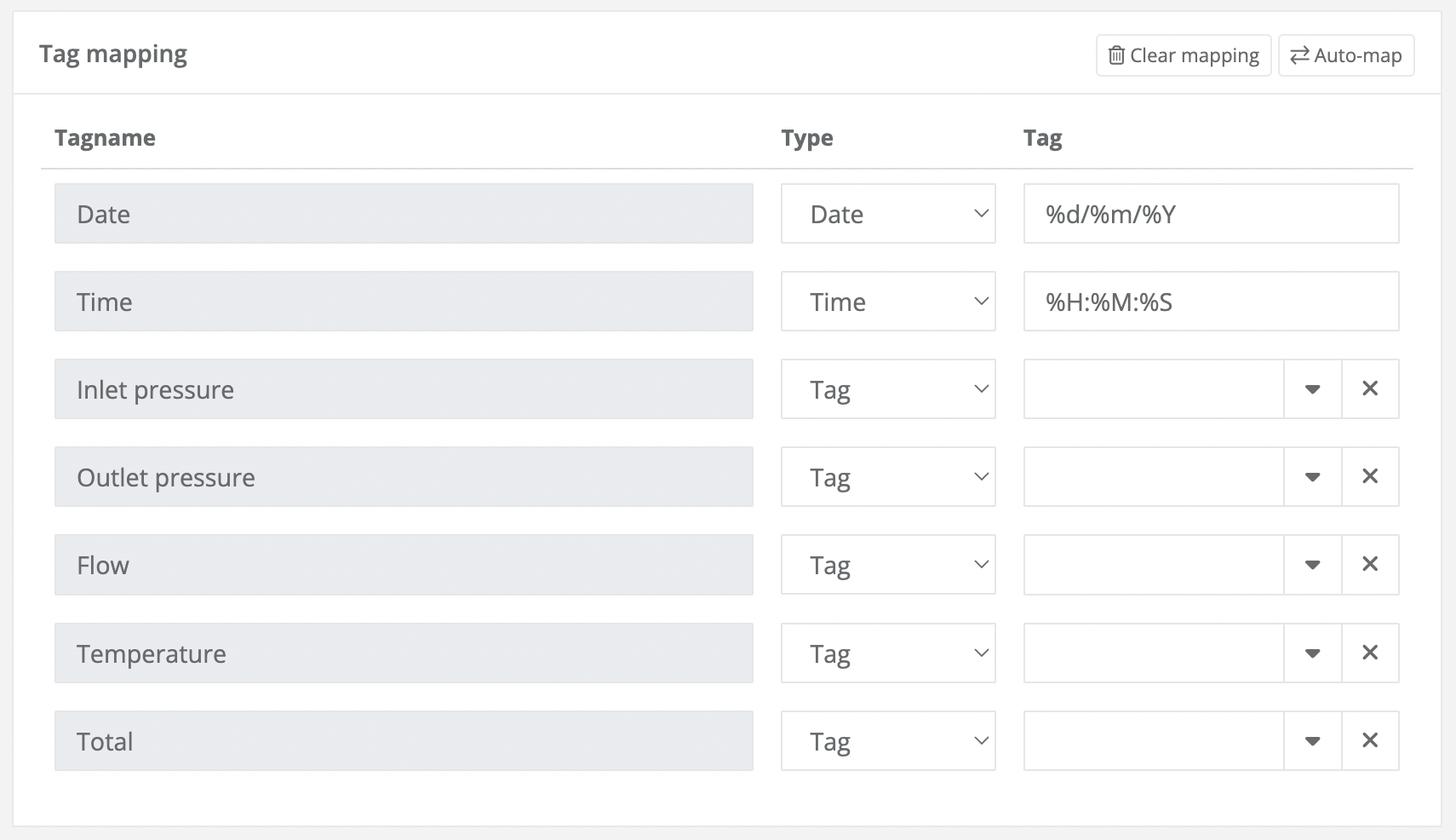
Task: Edit the date format field %d/%m/%Y
Action: click(x=1211, y=214)
